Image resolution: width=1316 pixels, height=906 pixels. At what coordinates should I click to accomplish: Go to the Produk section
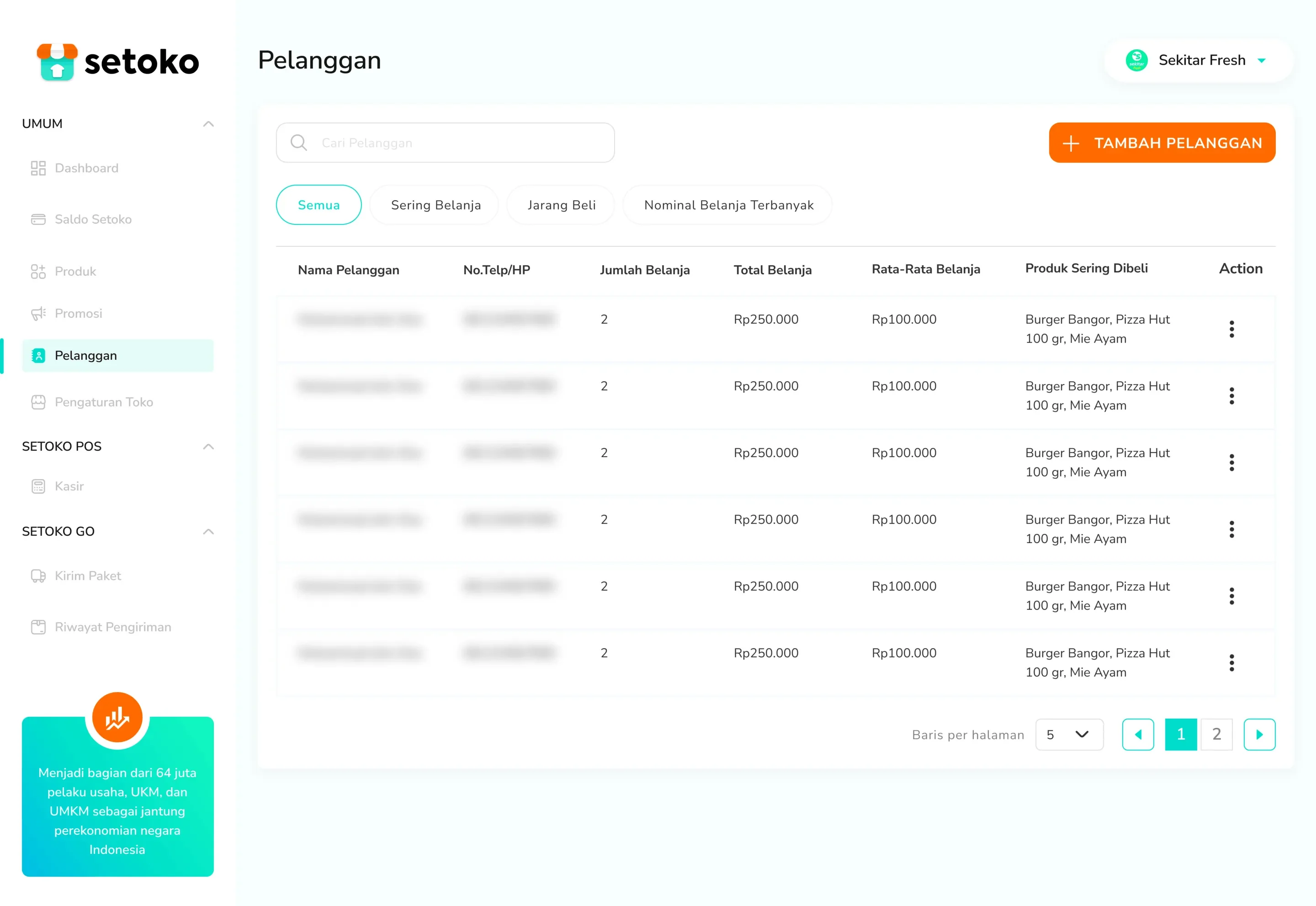64,272
